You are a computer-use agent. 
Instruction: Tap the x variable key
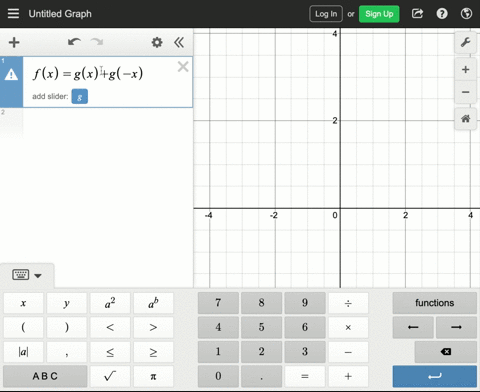[x=23, y=303]
